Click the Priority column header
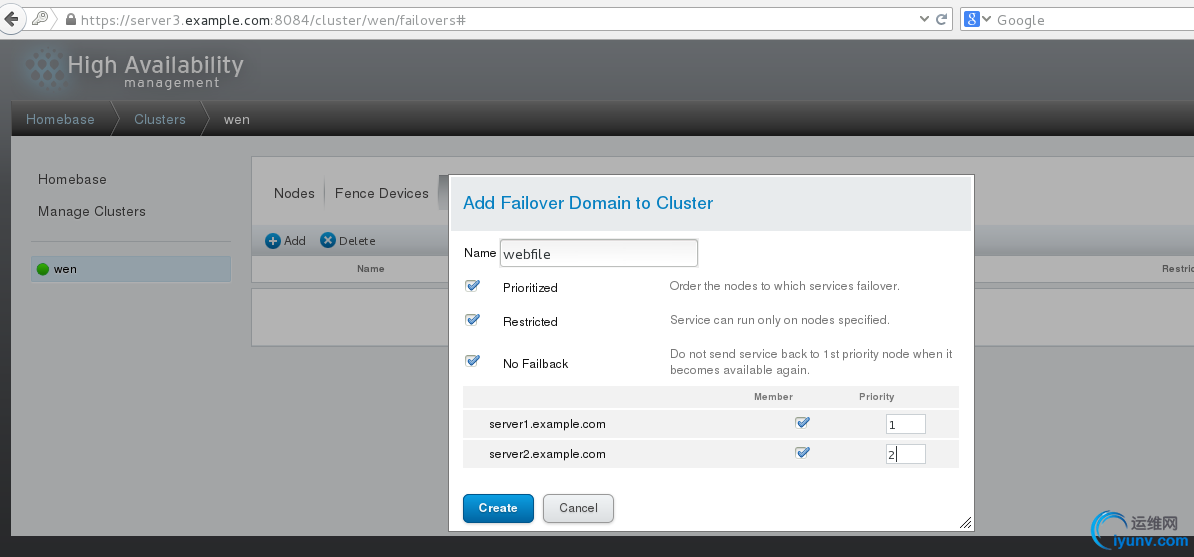This screenshot has height=557, width=1194. [x=876, y=397]
